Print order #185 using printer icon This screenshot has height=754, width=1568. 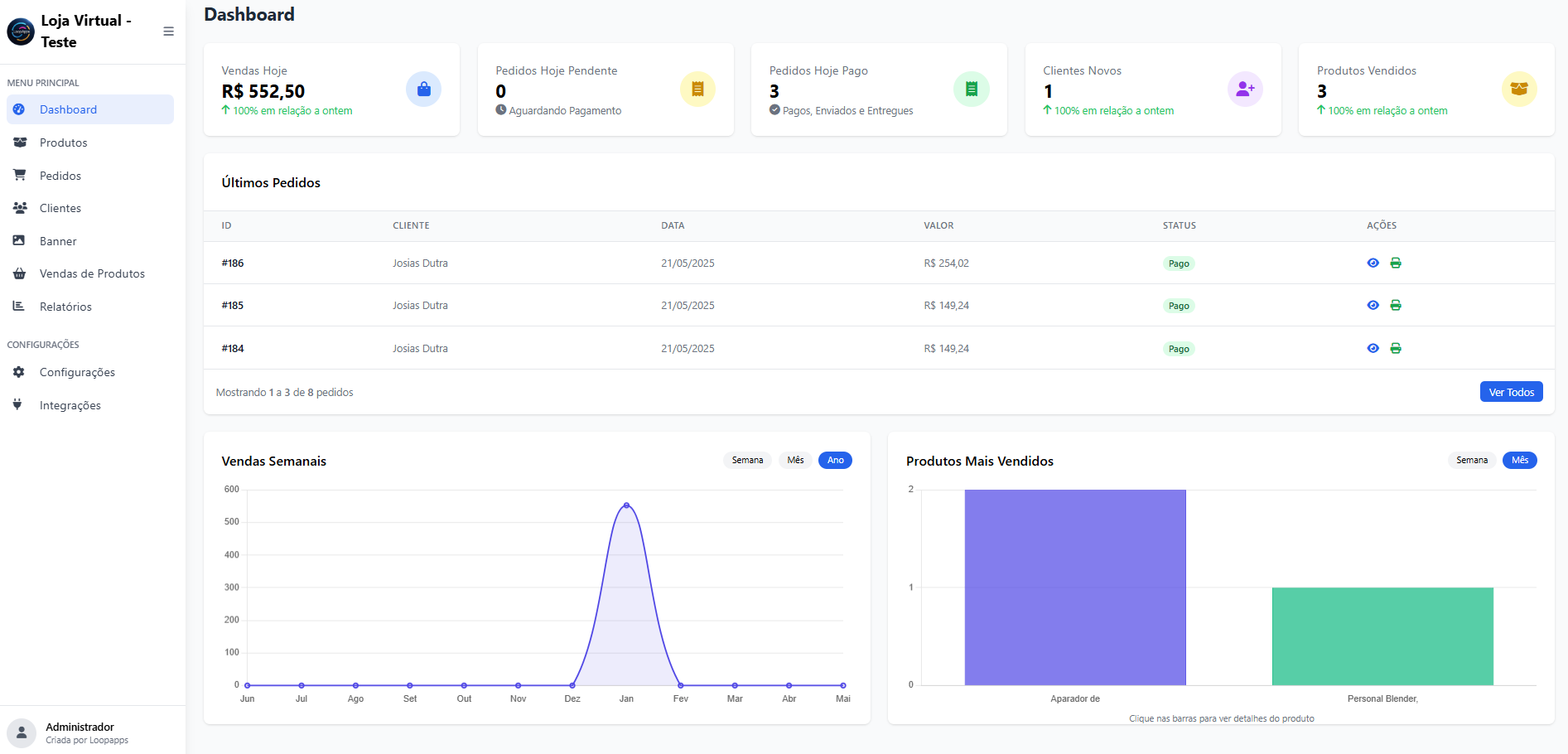(1396, 306)
